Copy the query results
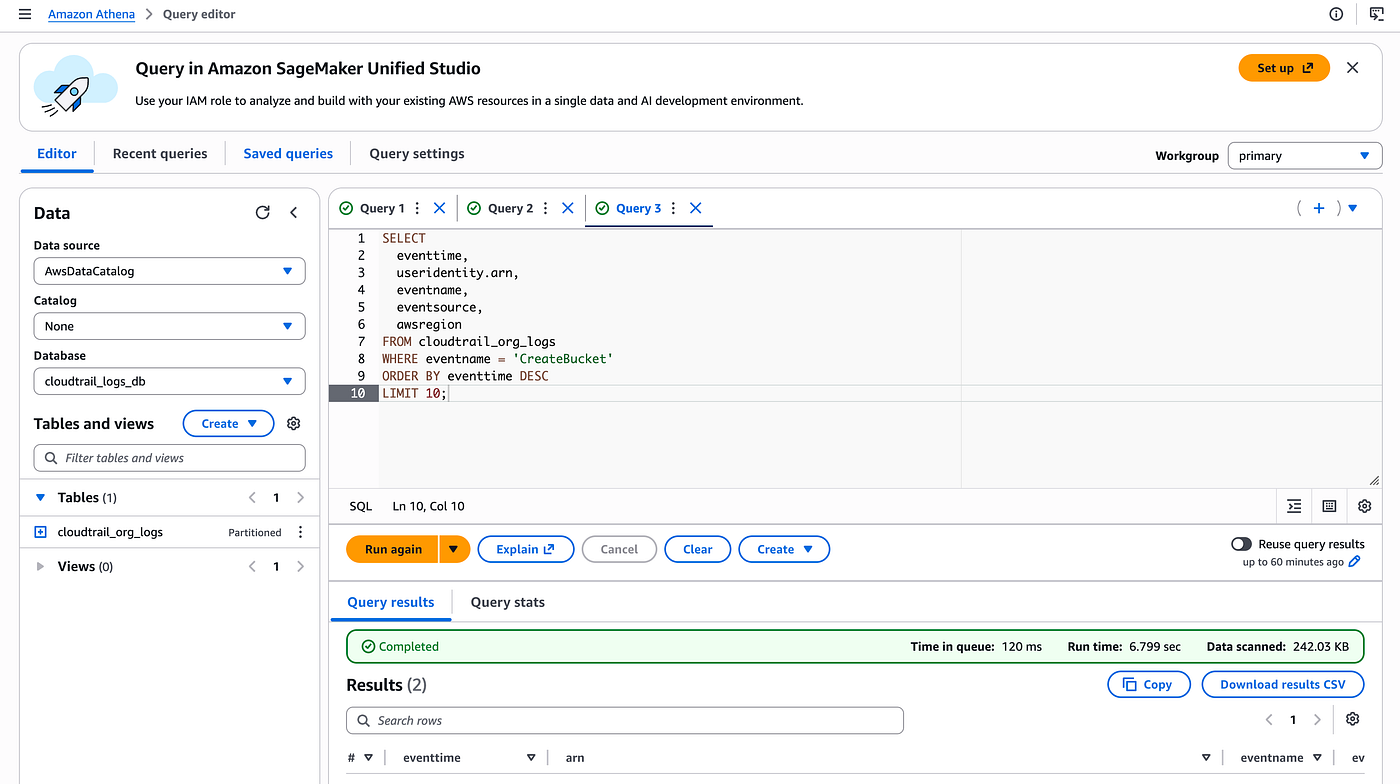This screenshot has width=1400, height=784. [x=1149, y=684]
